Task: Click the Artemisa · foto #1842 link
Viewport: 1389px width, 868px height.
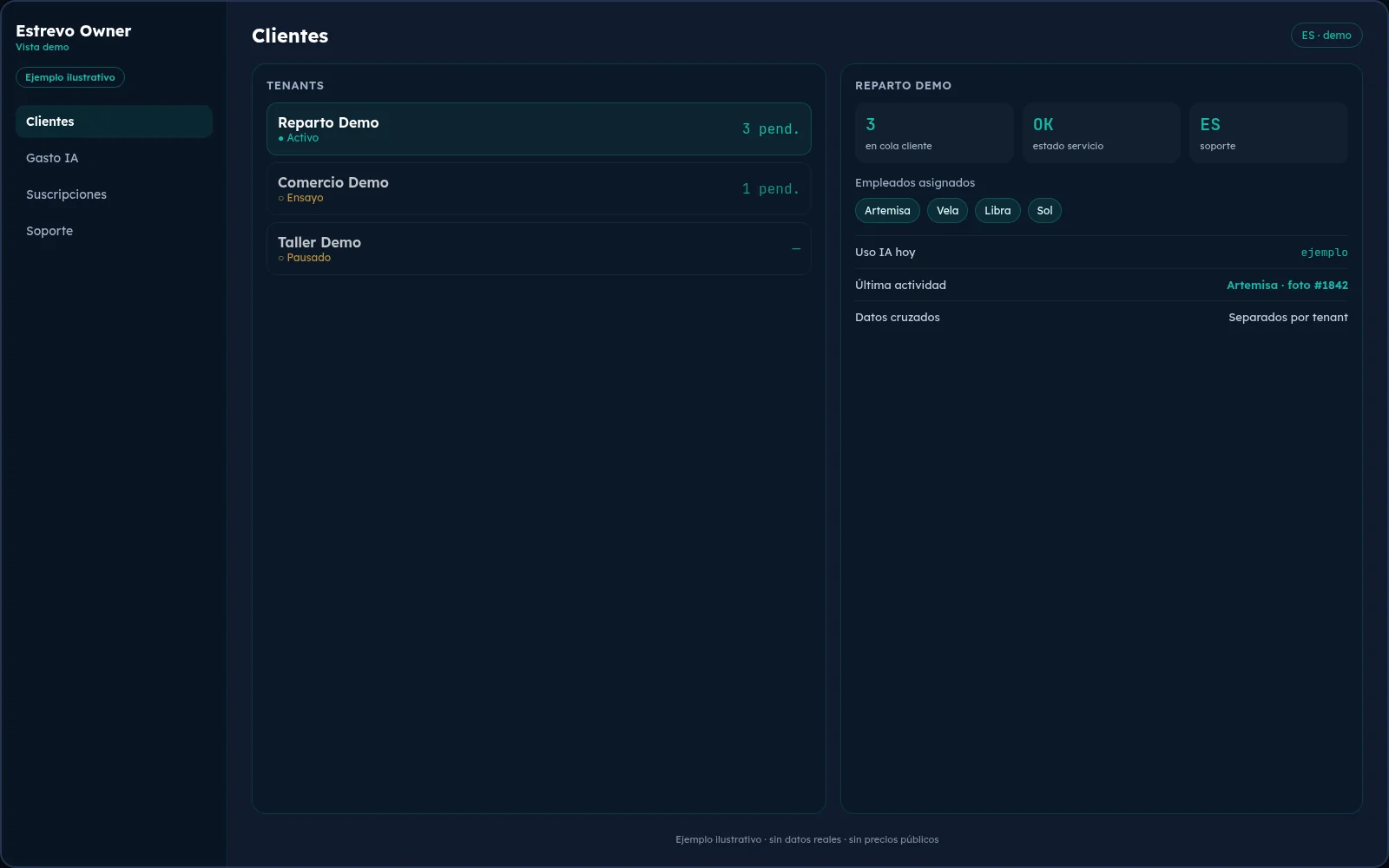Action: point(1287,285)
